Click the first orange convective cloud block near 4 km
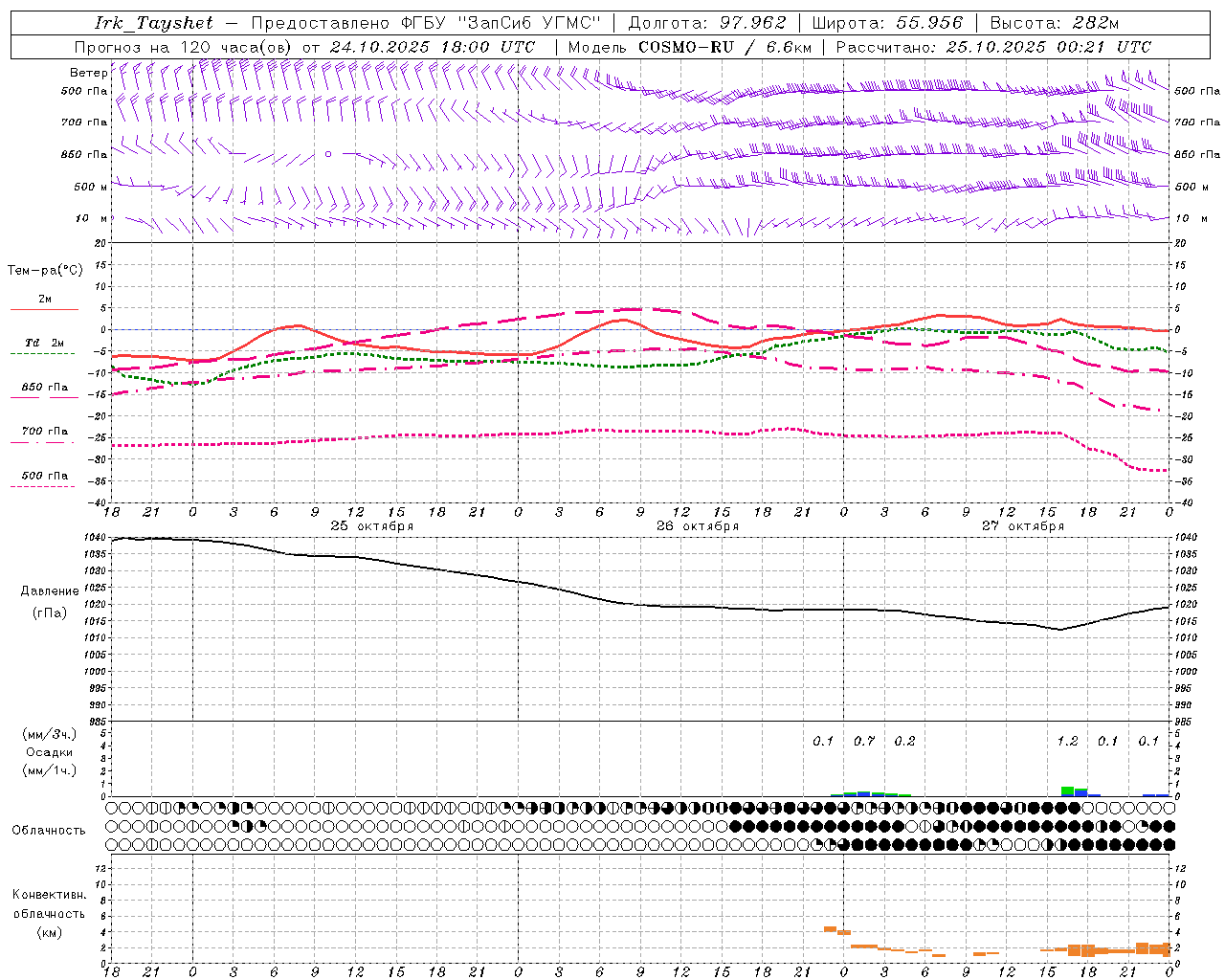This screenshot has height=980, width=1225. click(x=831, y=928)
